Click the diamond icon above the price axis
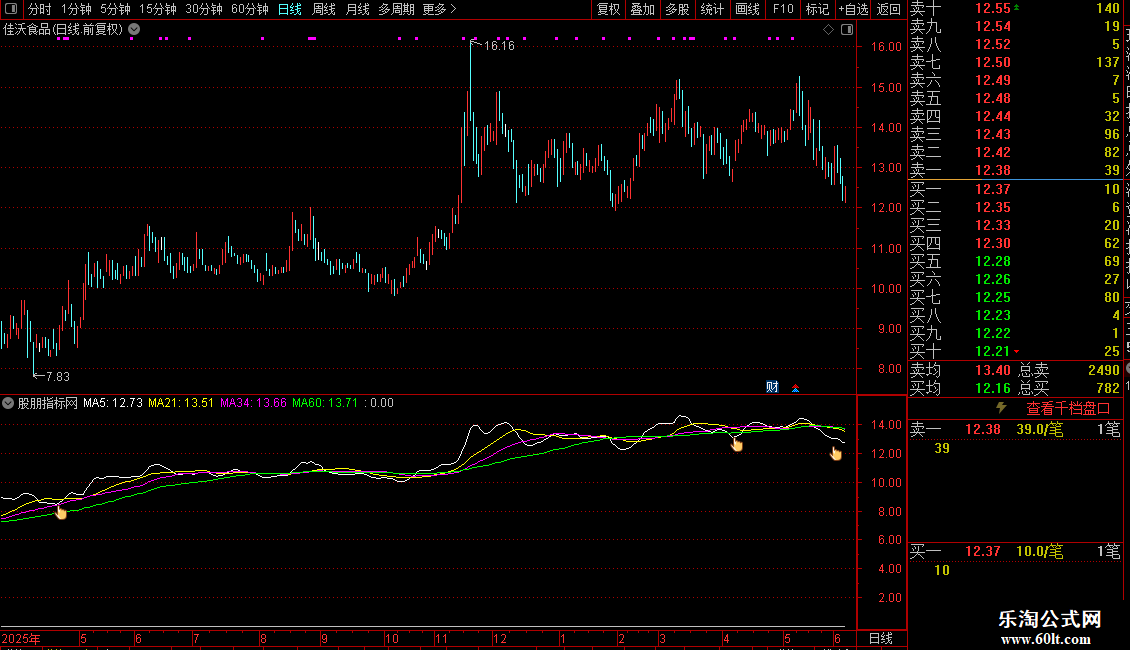This screenshot has width=1130, height=650. click(x=829, y=30)
